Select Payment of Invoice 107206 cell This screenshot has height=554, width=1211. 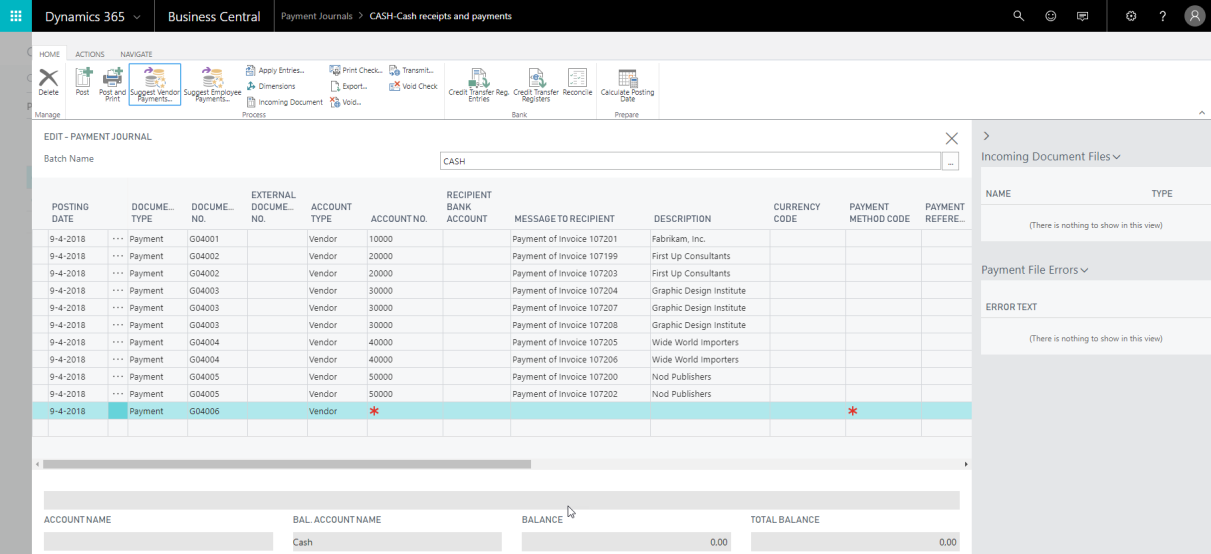pos(580,360)
